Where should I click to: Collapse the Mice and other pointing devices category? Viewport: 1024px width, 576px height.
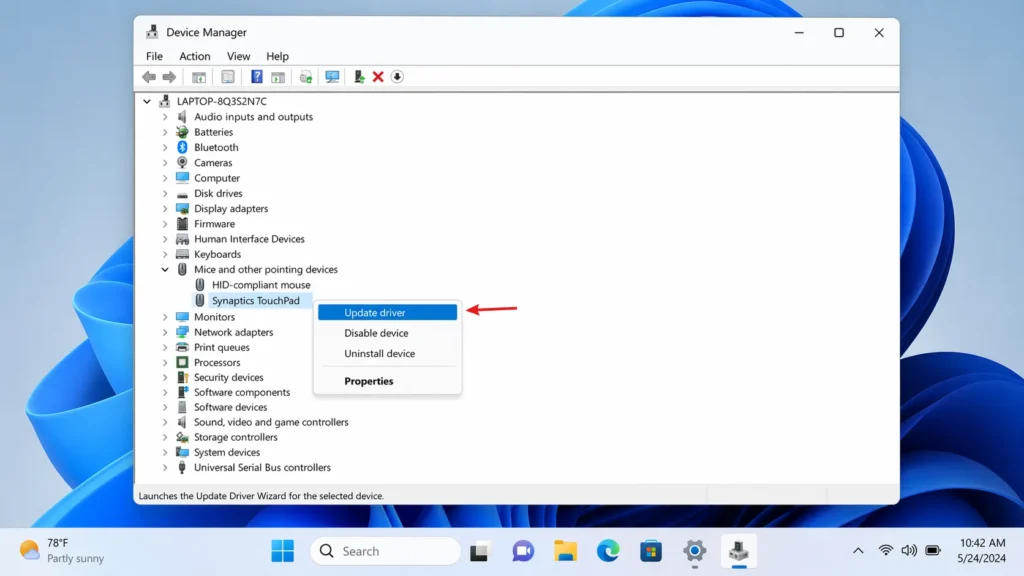pyautogui.click(x=166, y=269)
